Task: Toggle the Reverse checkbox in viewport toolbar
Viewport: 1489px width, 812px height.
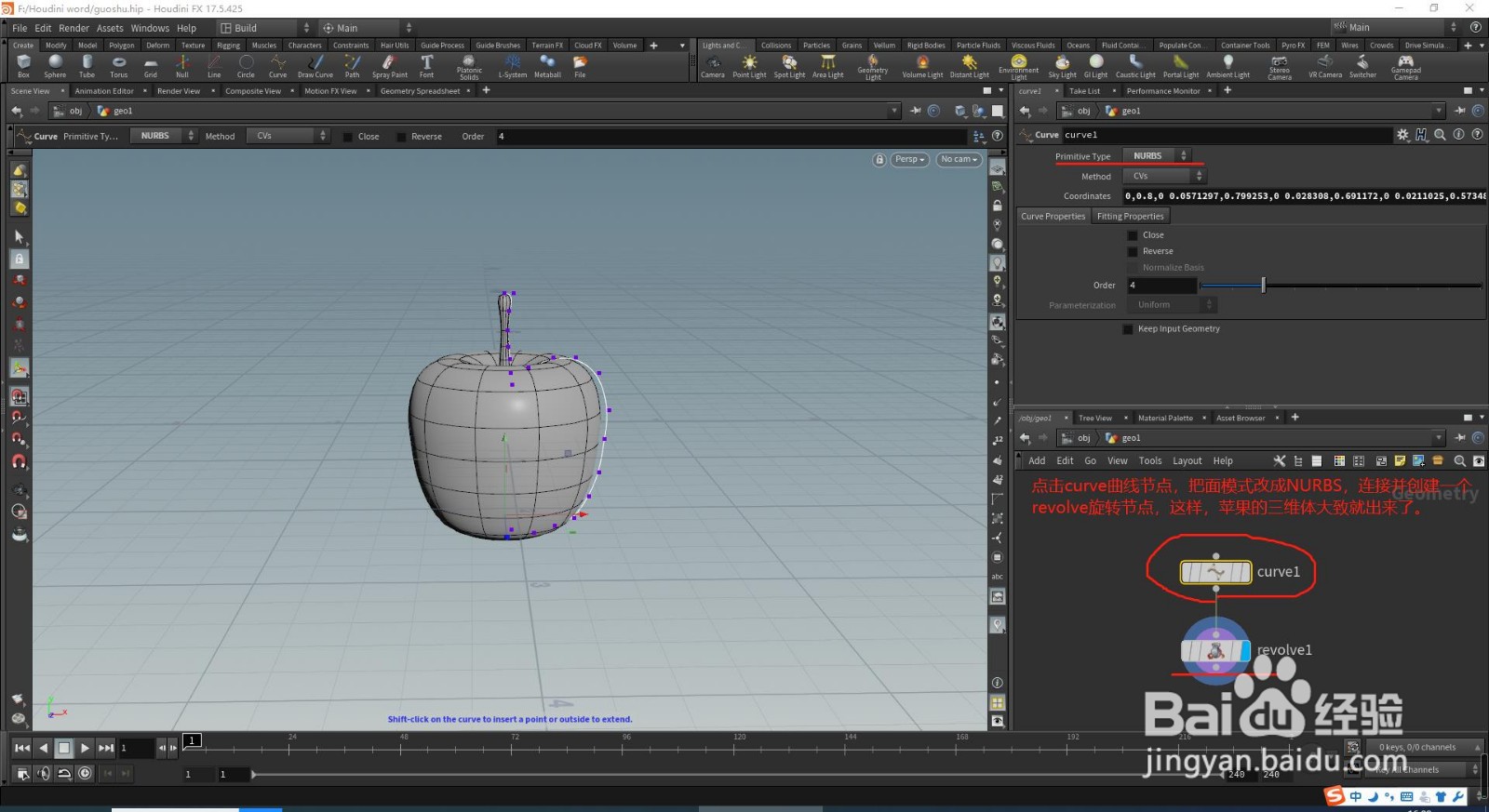Action: click(401, 137)
